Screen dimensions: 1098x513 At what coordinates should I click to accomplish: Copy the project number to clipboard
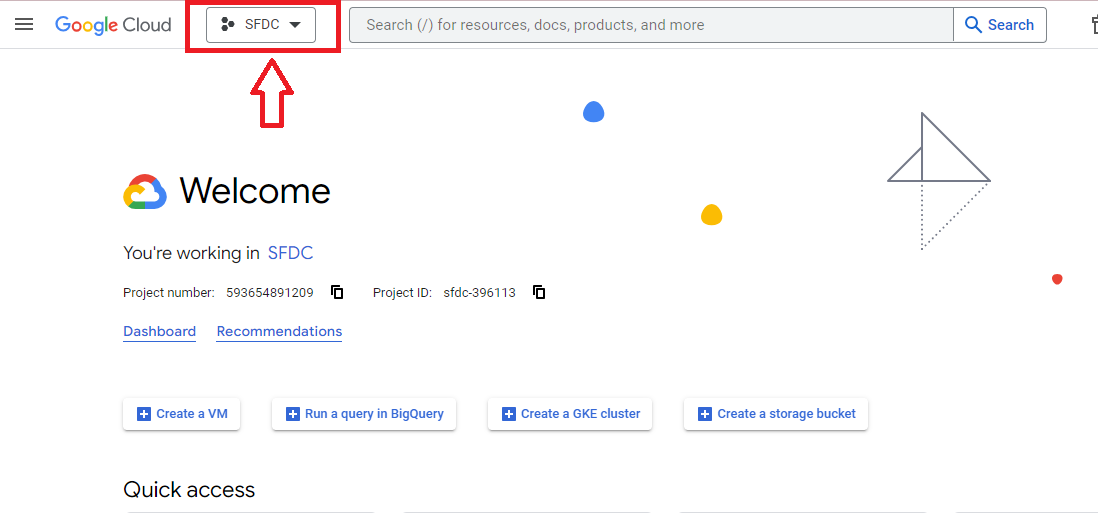[x=337, y=292]
